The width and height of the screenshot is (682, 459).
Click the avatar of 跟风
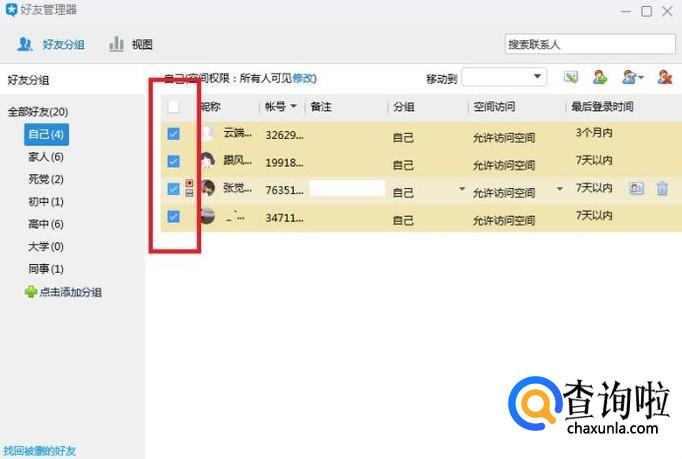click(x=207, y=161)
